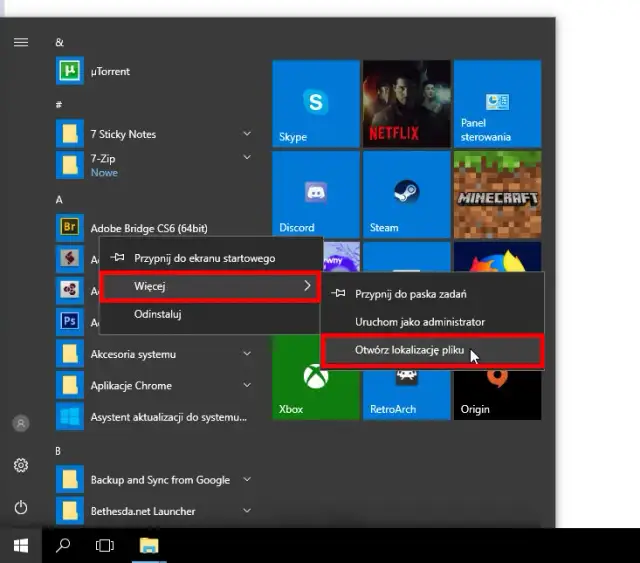The image size is (640, 563).
Task: Open the Firefox tile
Action: [498, 257]
